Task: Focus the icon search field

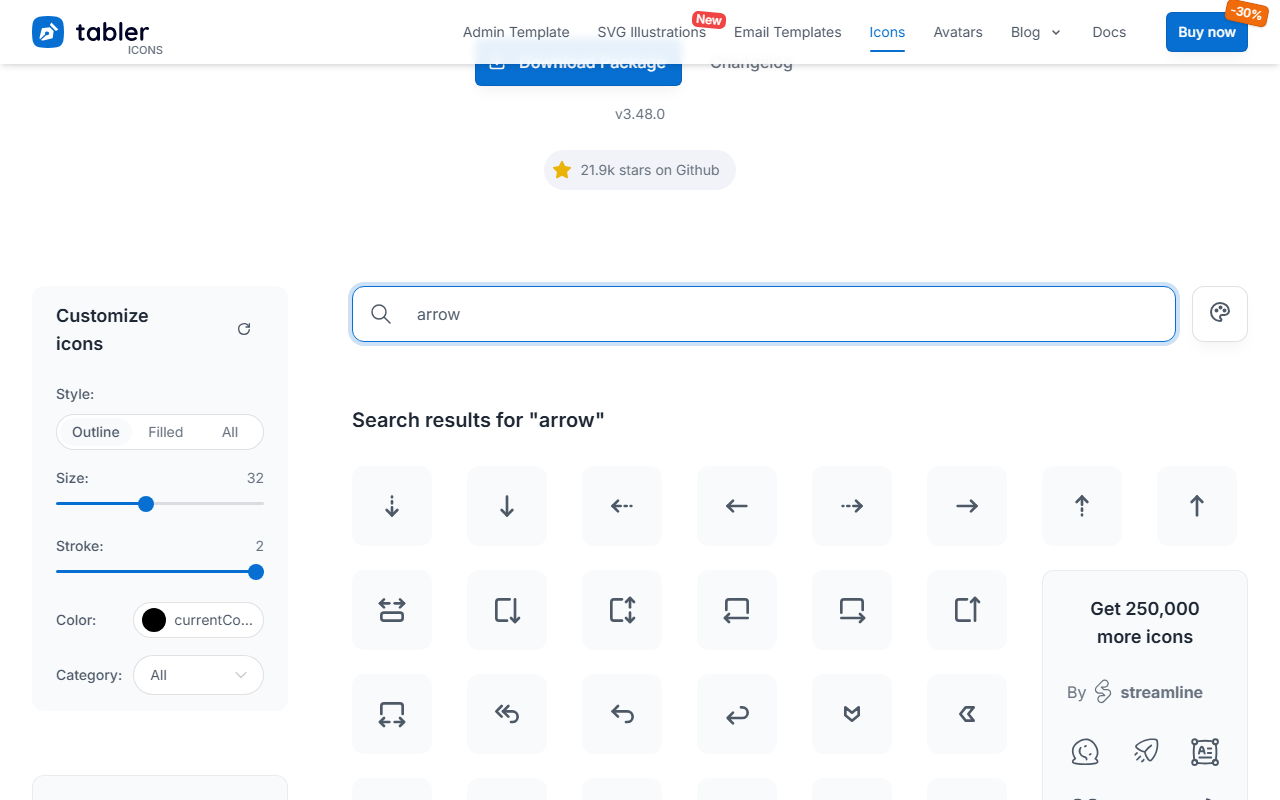Action: pos(764,314)
